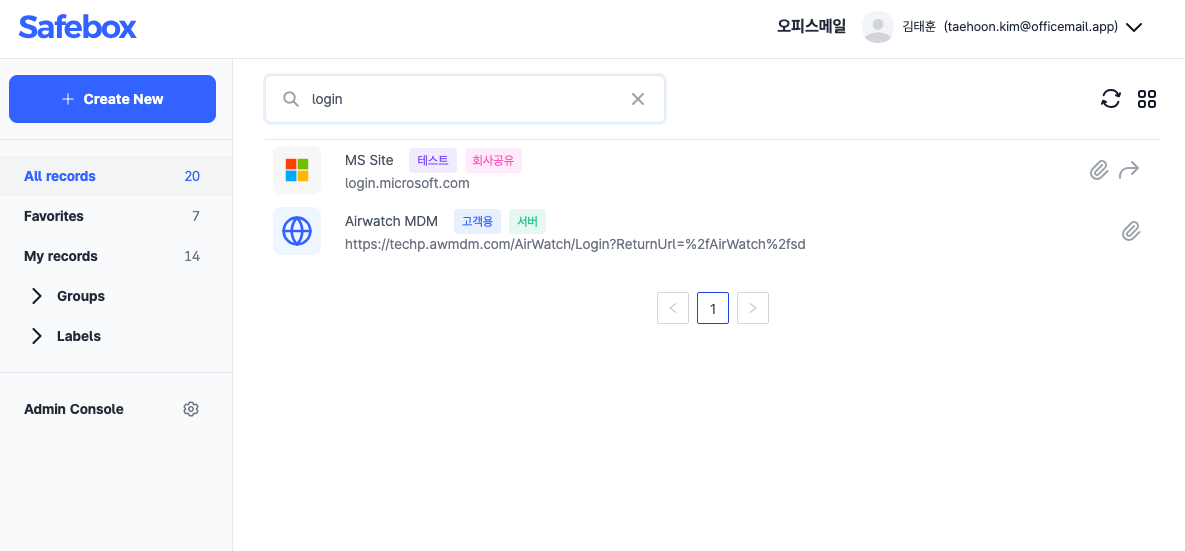
Task: Click the Create New button
Action: 112,99
